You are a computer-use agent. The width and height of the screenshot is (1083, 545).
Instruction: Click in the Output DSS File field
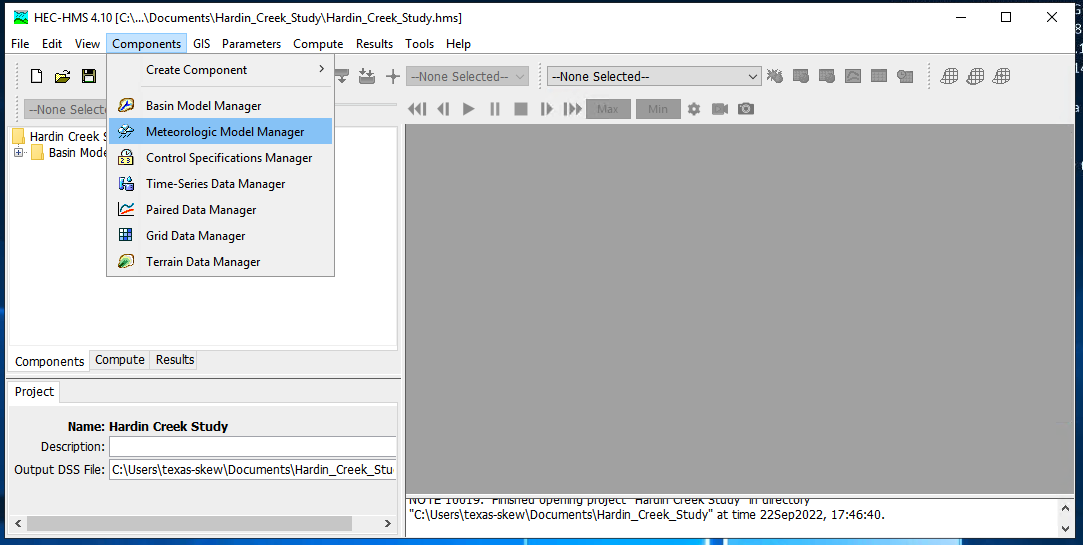[x=253, y=470]
